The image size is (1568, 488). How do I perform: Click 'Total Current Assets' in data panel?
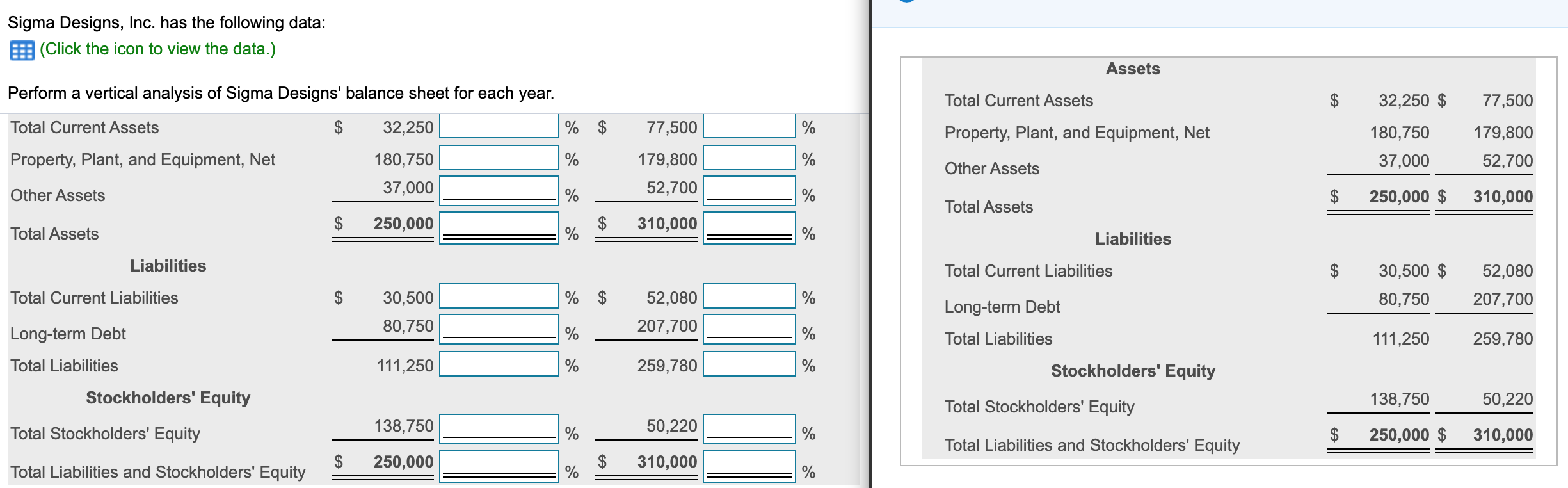pyautogui.click(x=1019, y=101)
